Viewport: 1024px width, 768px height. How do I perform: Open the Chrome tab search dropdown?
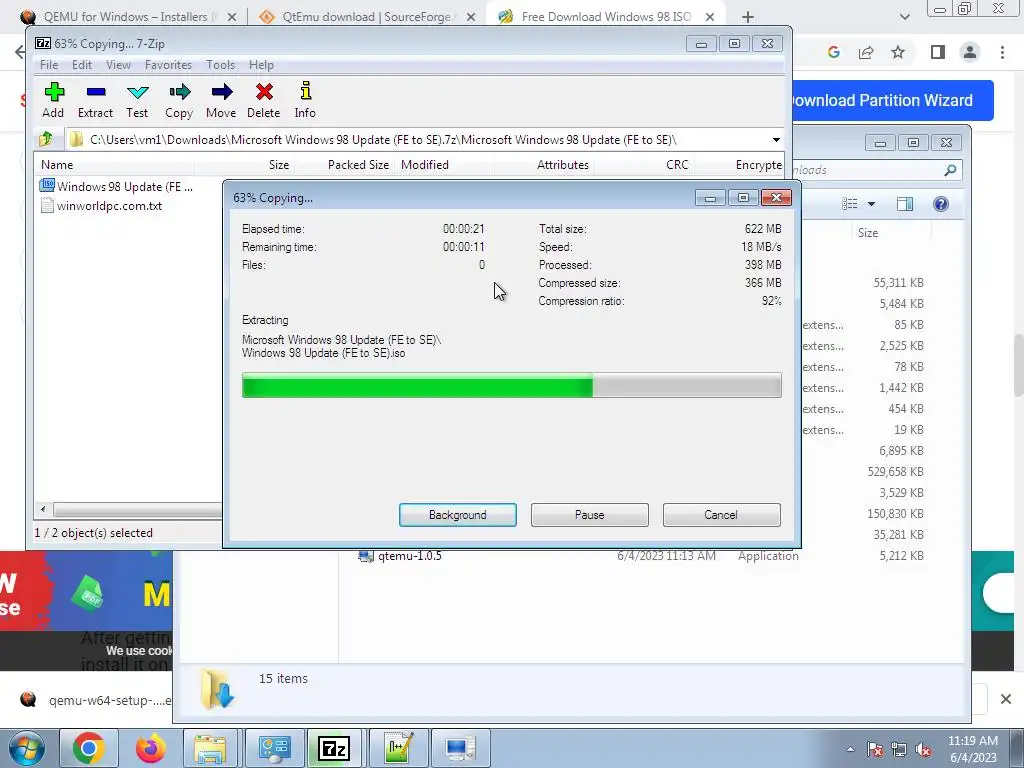[x=904, y=17]
